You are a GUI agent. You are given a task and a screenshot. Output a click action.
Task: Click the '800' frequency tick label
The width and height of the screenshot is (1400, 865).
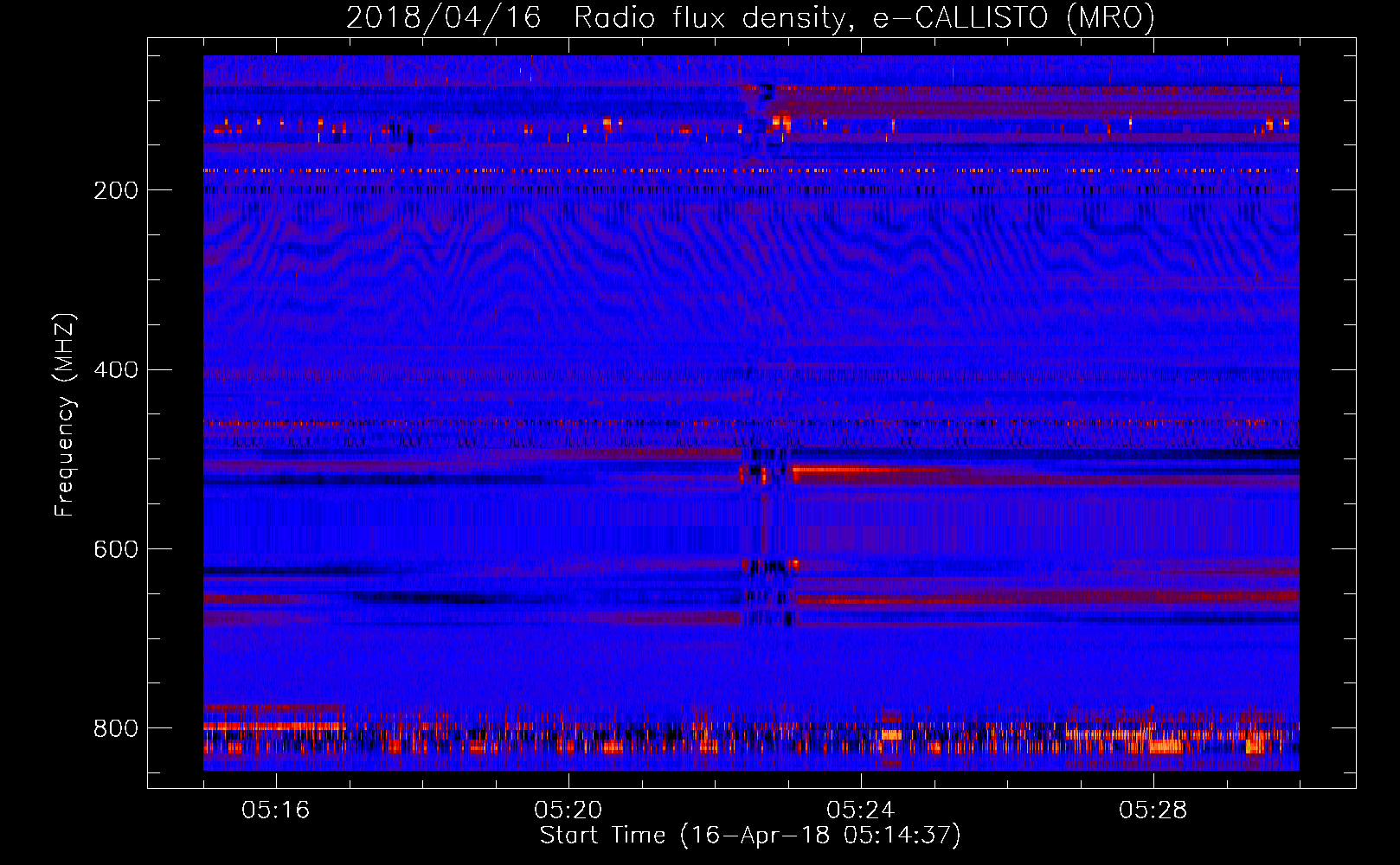(116, 728)
